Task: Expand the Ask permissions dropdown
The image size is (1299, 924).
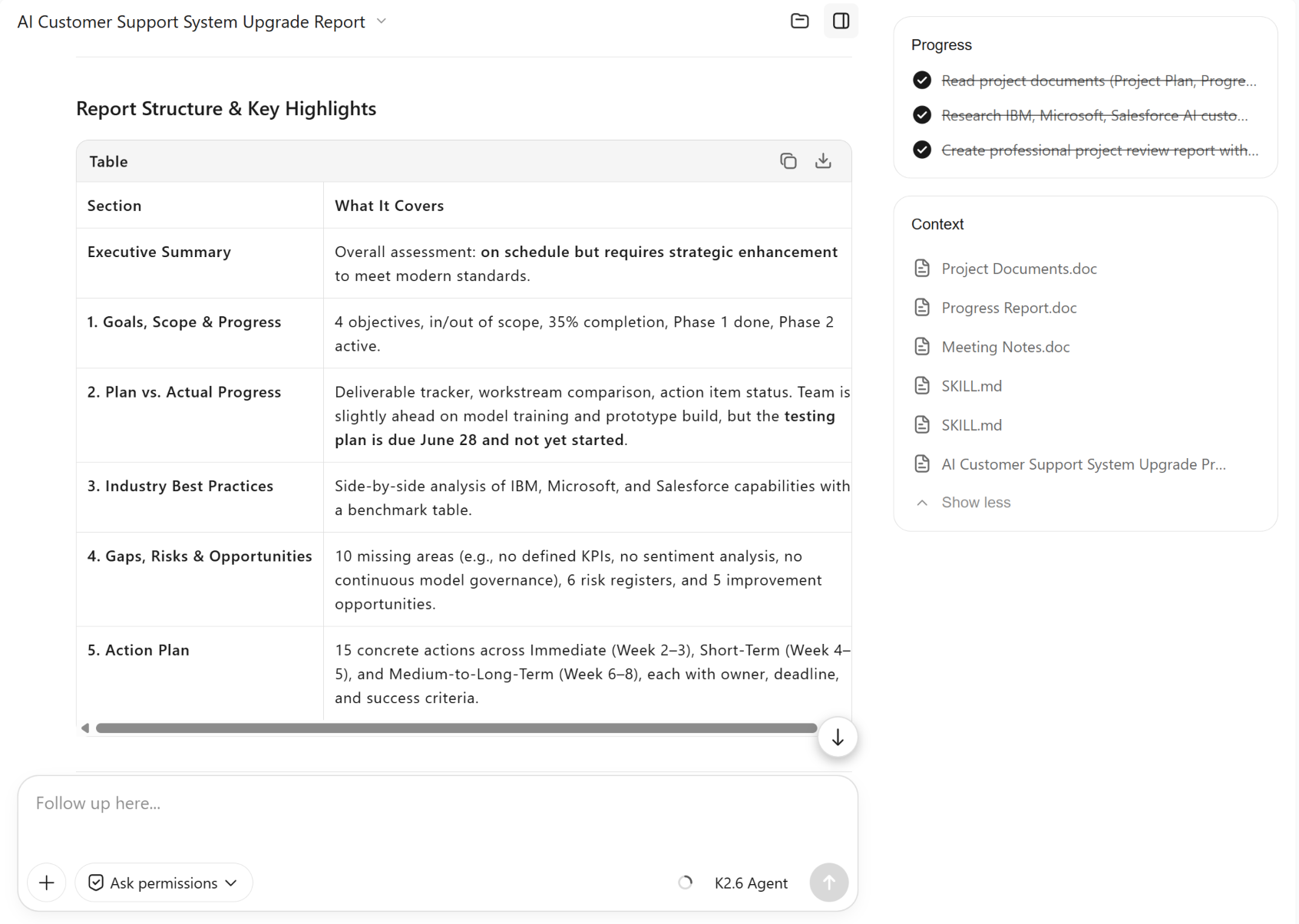Action: (x=164, y=883)
